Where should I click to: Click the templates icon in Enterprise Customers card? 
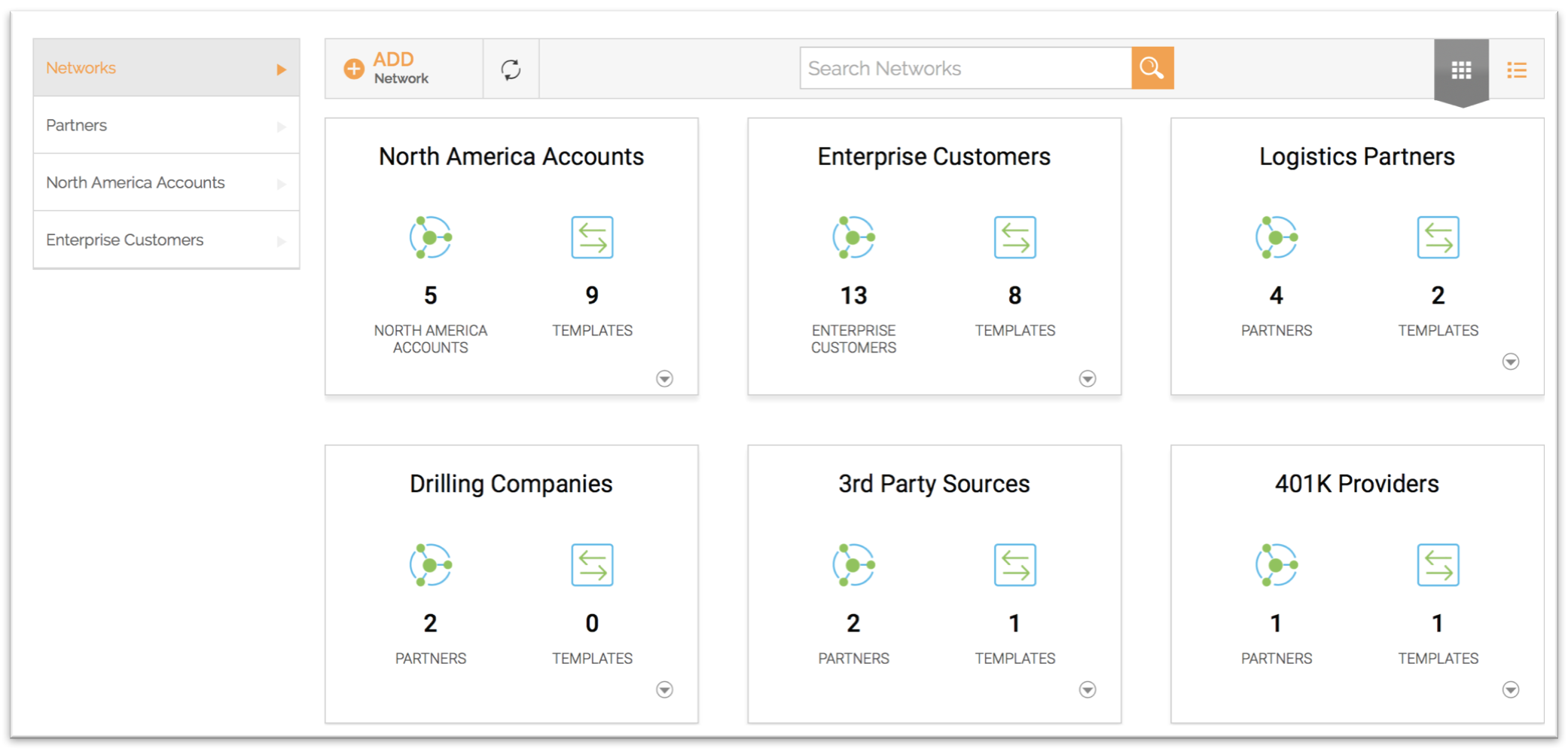(x=1014, y=237)
